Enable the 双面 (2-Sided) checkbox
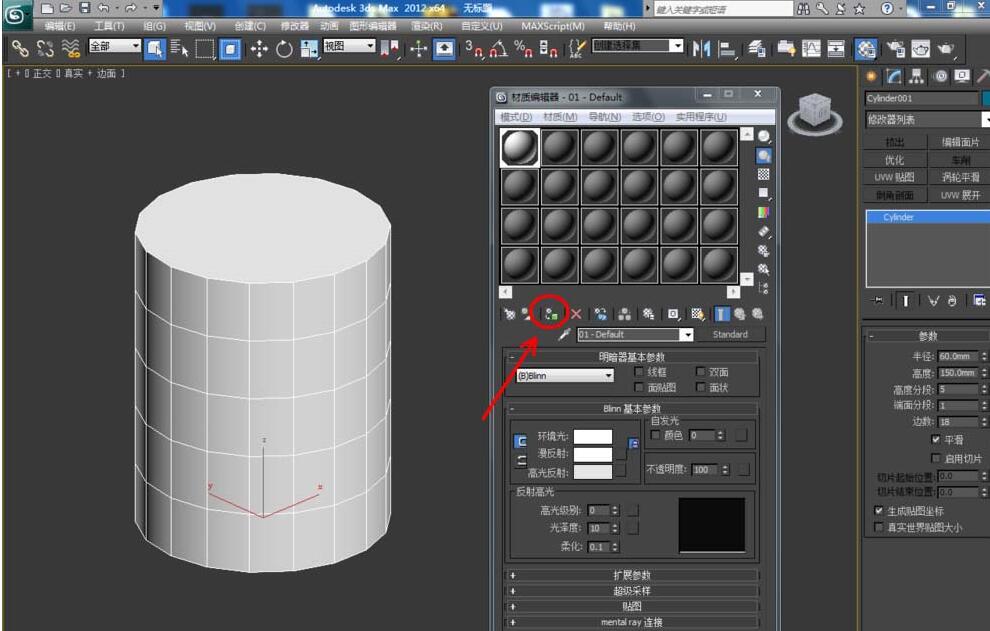The image size is (990, 631). [700, 371]
